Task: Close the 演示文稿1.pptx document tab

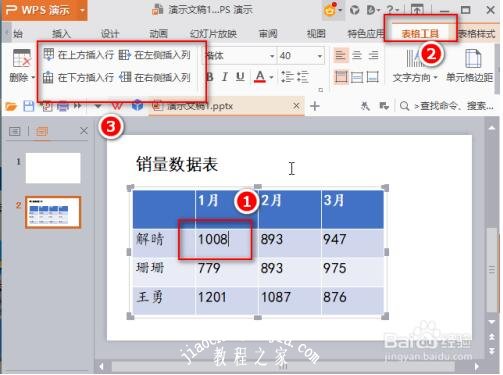Action: (296, 106)
